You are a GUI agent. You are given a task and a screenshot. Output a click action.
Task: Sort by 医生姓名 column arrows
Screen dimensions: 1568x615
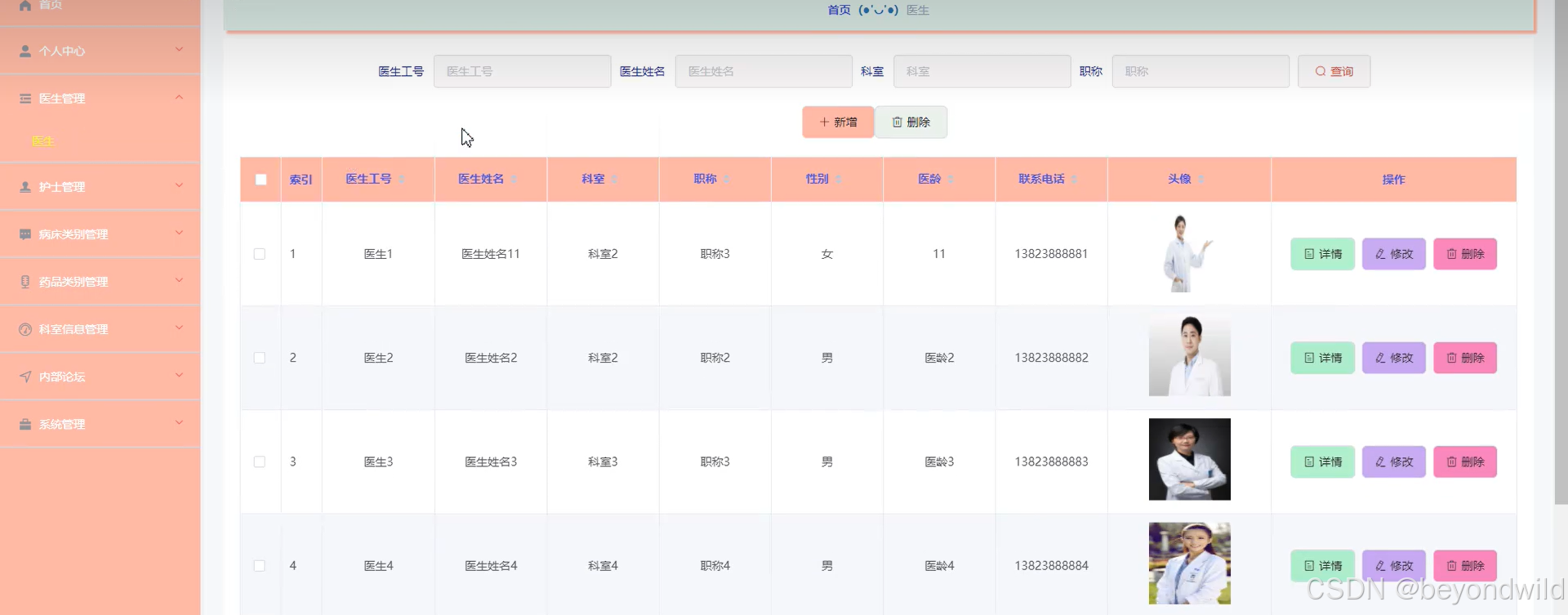514,179
